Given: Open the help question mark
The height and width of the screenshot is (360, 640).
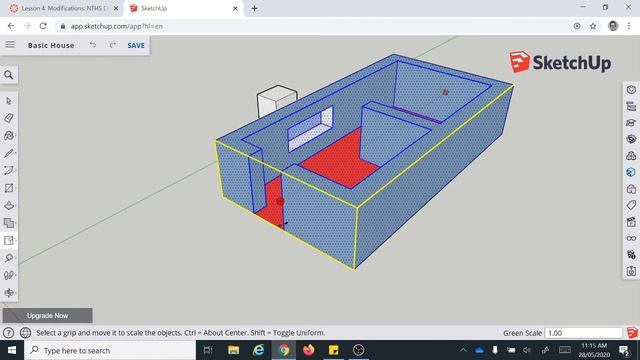Looking at the screenshot, I should coord(8,333).
